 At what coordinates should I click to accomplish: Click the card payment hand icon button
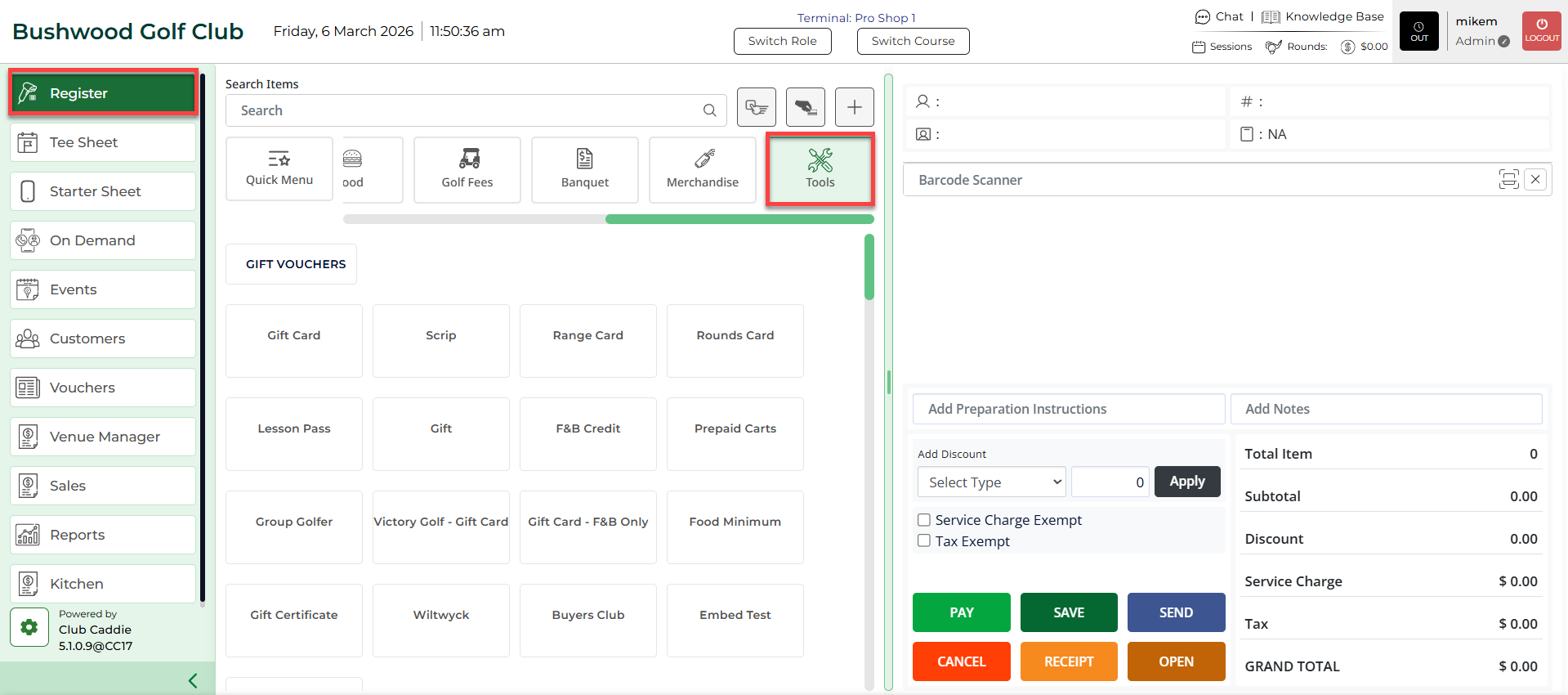[805, 107]
